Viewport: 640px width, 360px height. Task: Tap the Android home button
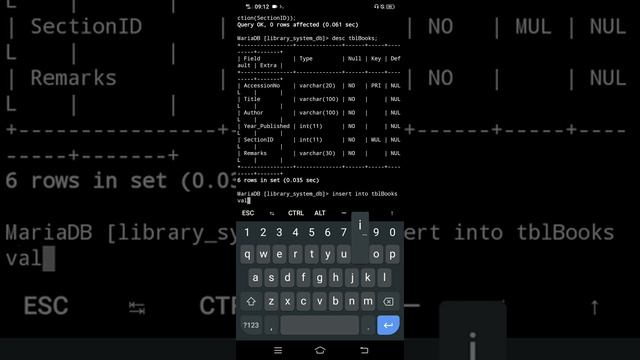(320, 350)
